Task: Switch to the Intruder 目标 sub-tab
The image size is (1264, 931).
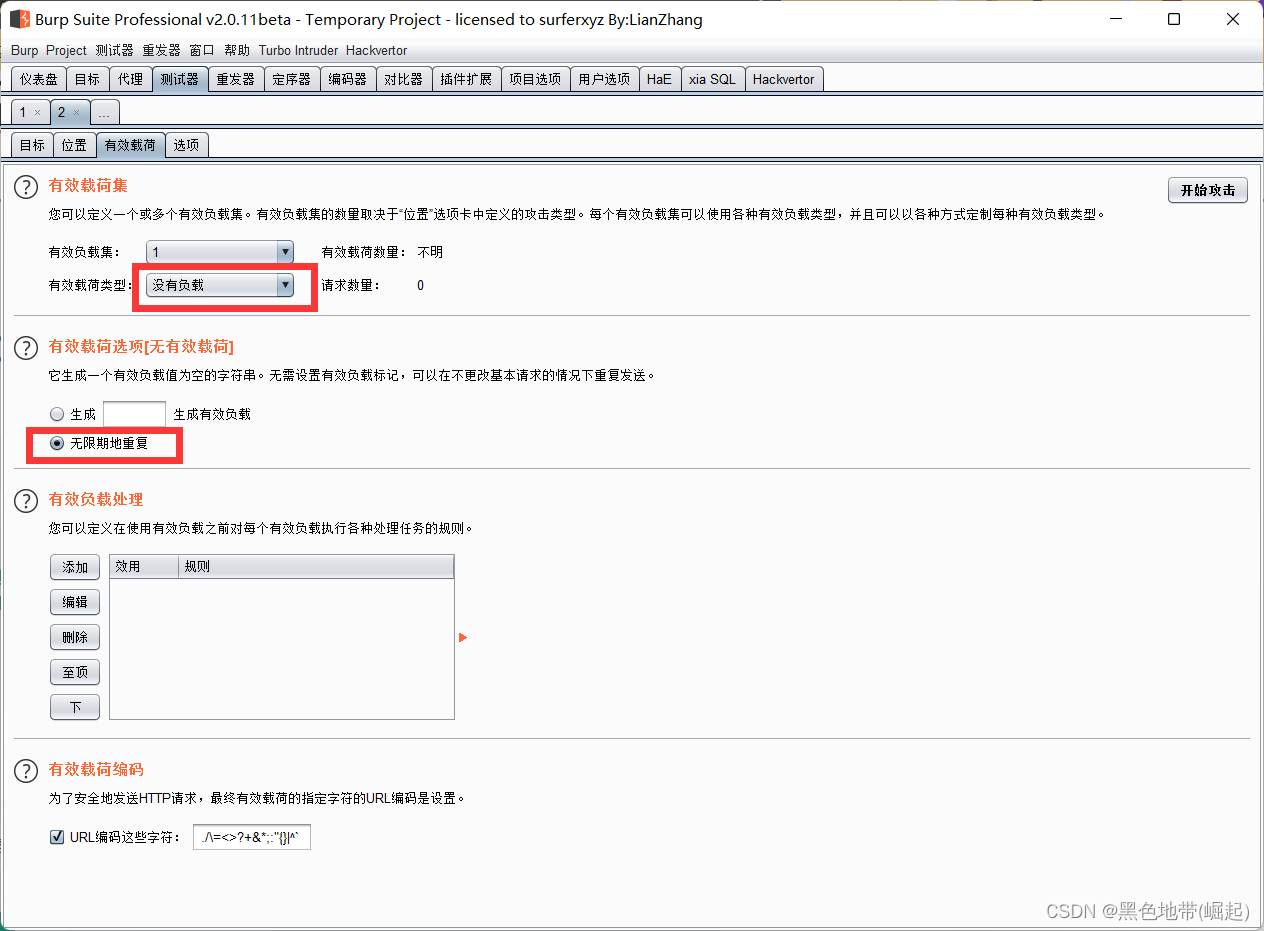Action: (x=32, y=145)
